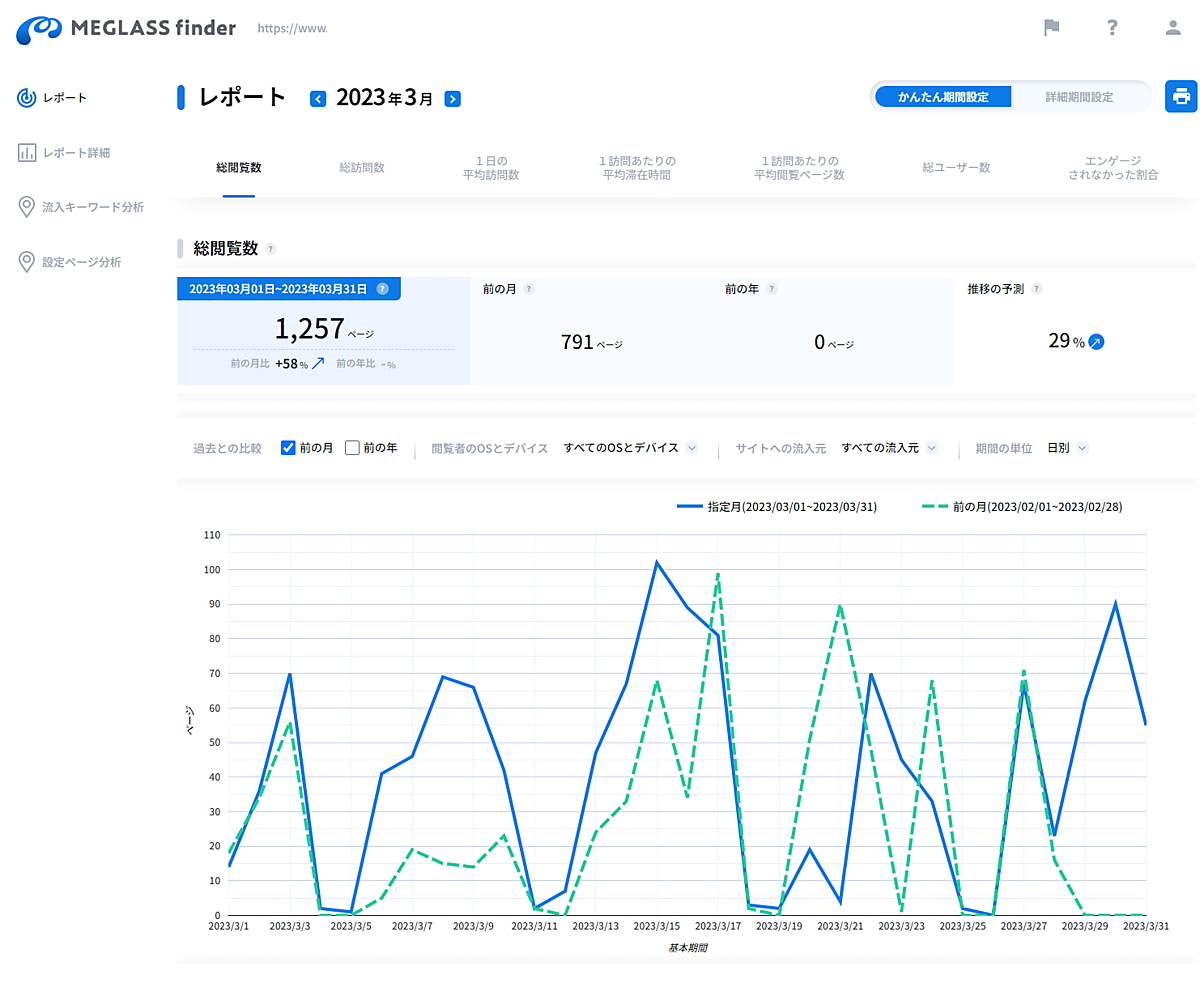
Task: Switch to 詳細期間設定 mode
Action: pos(1079,97)
